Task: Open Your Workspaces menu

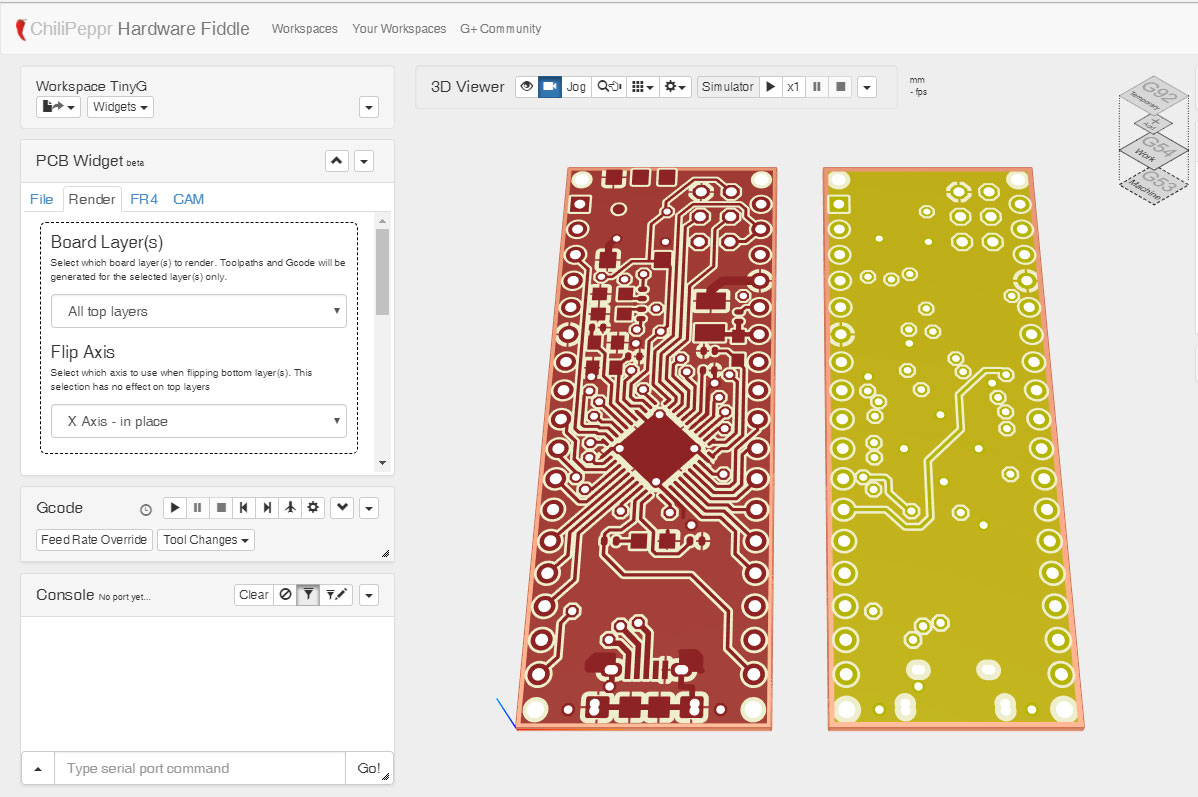Action: pyautogui.click(x=399, y=28)
